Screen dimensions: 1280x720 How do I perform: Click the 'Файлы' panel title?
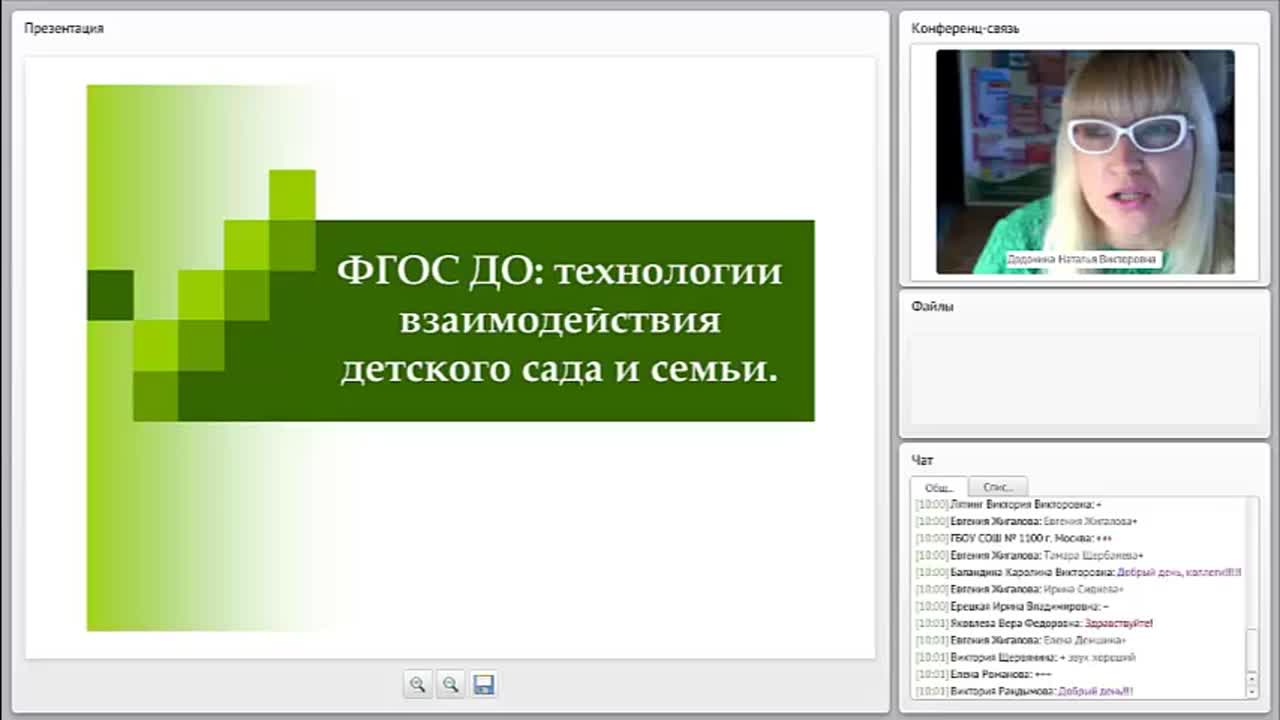[932, 307]
